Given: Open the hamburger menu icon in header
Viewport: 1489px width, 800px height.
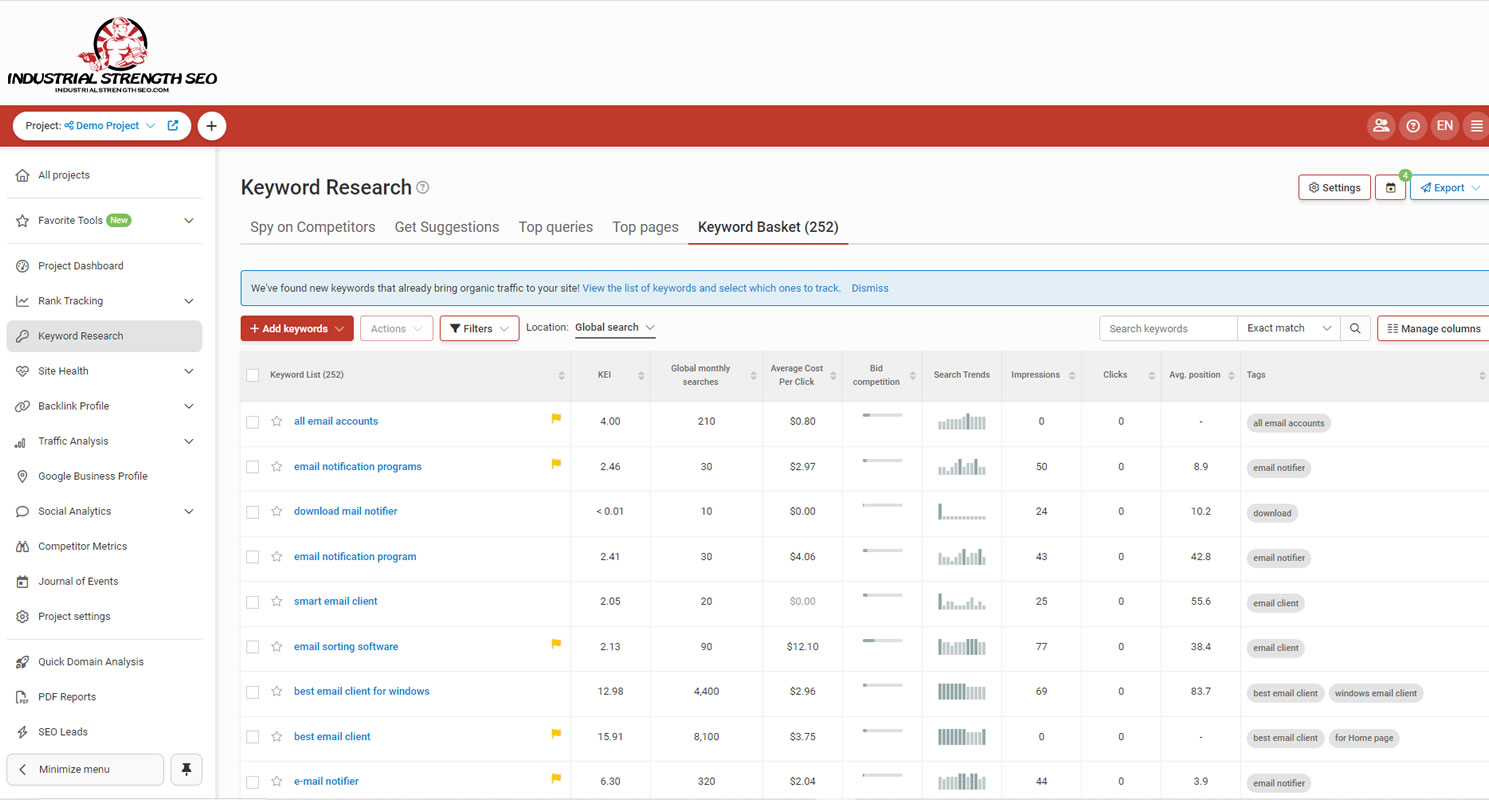Looking at the screenshot, I should click(1476, 126).
